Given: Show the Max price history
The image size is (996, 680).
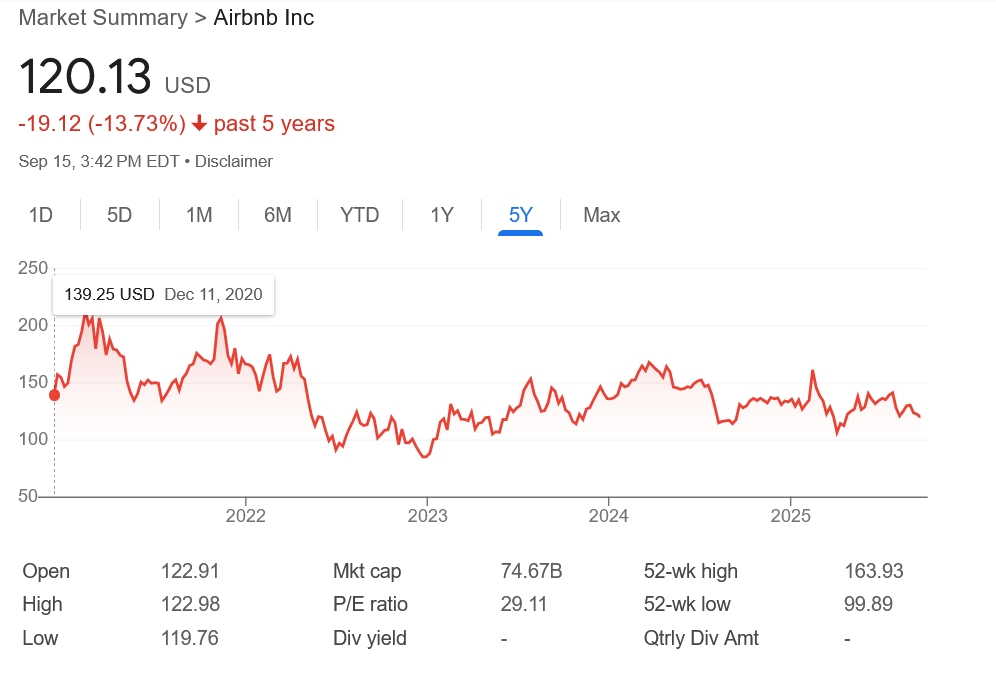Looking at the screenshot, I should pos(601,215).
